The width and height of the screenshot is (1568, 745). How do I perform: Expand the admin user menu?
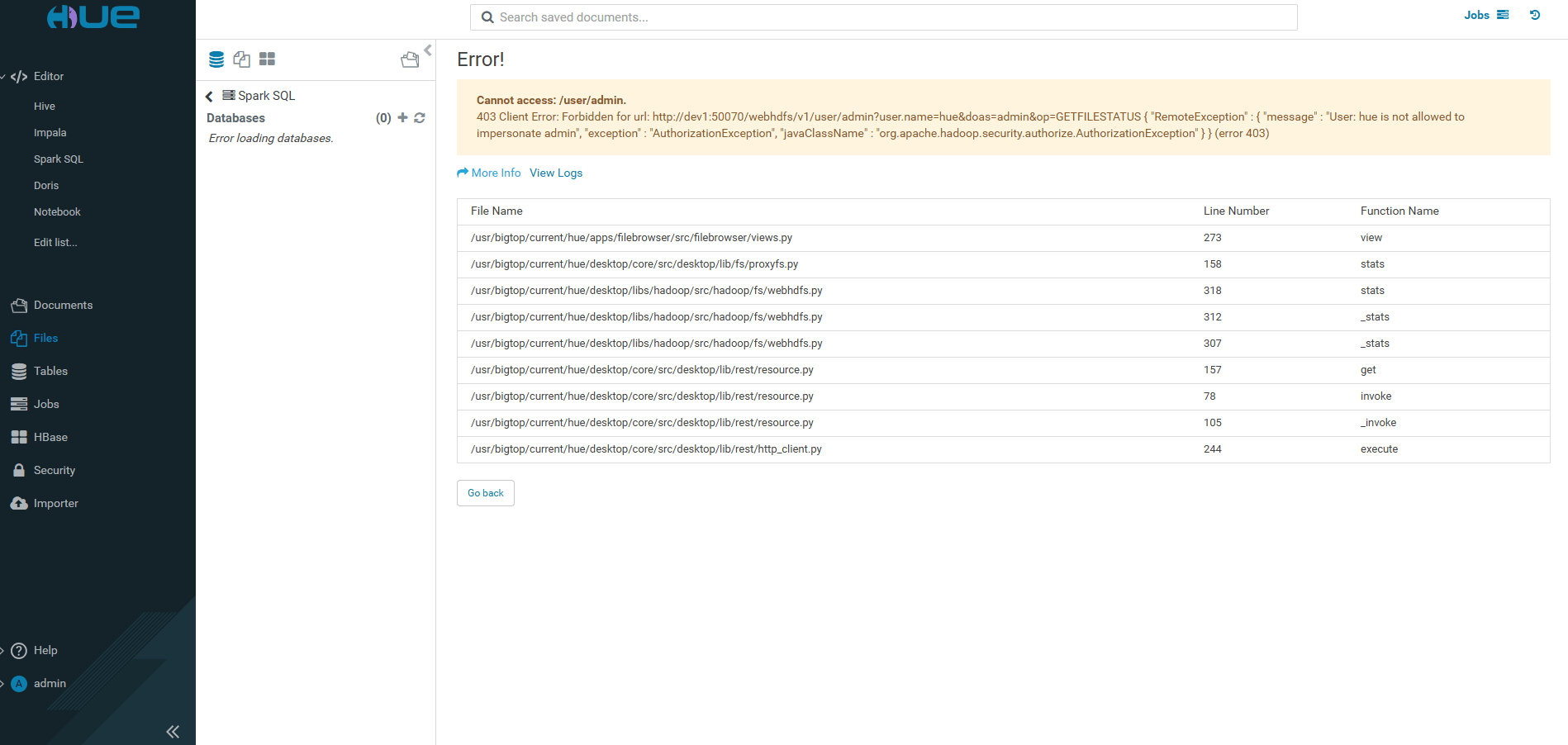50,683
